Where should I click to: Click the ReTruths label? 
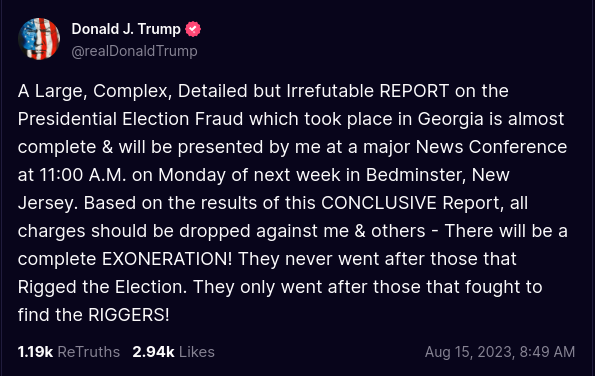pos(88,352)
